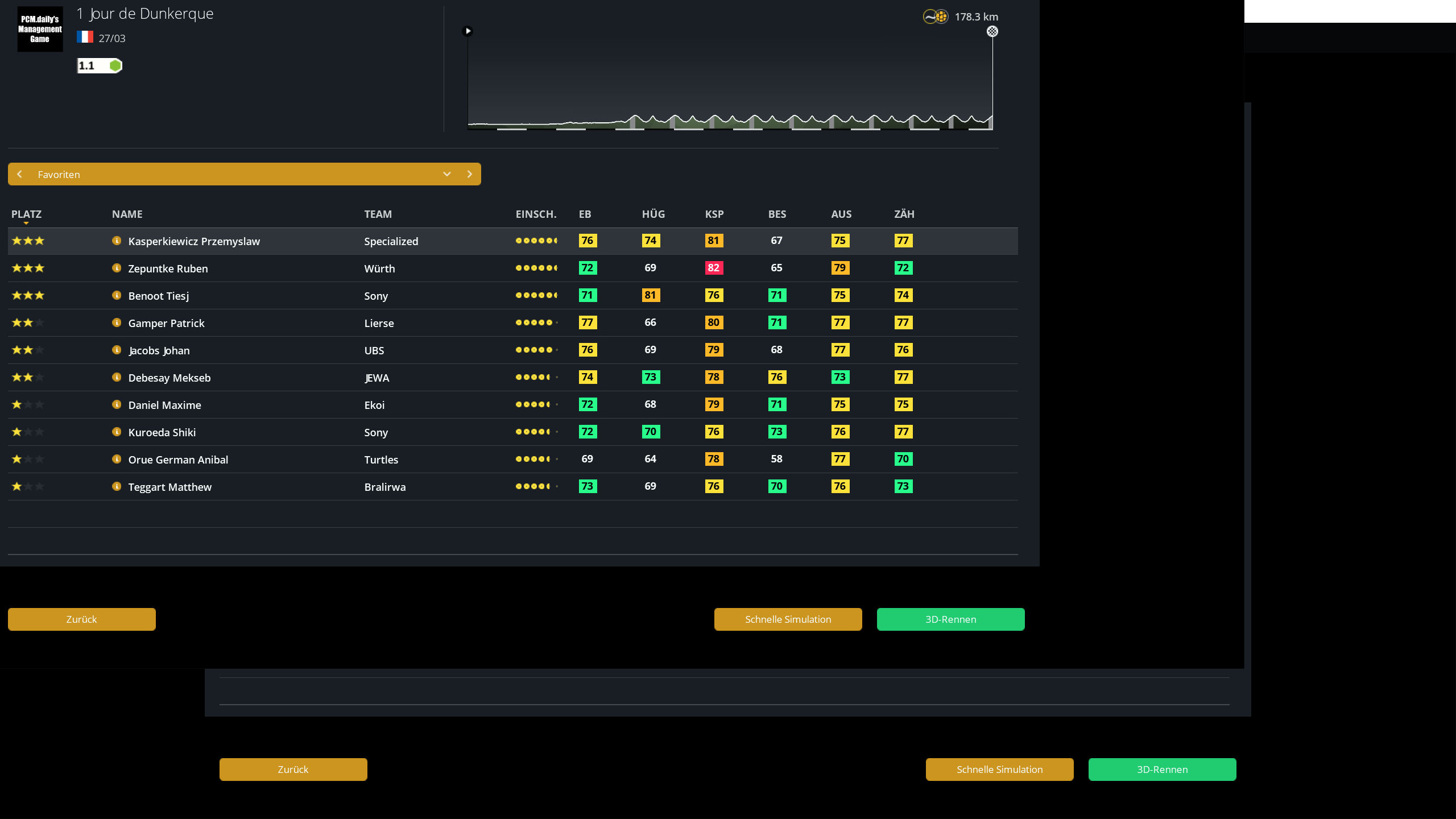Select rider Jacobs Johan name
Viewport: 1456px width, 819px height.
coord(159,350)
